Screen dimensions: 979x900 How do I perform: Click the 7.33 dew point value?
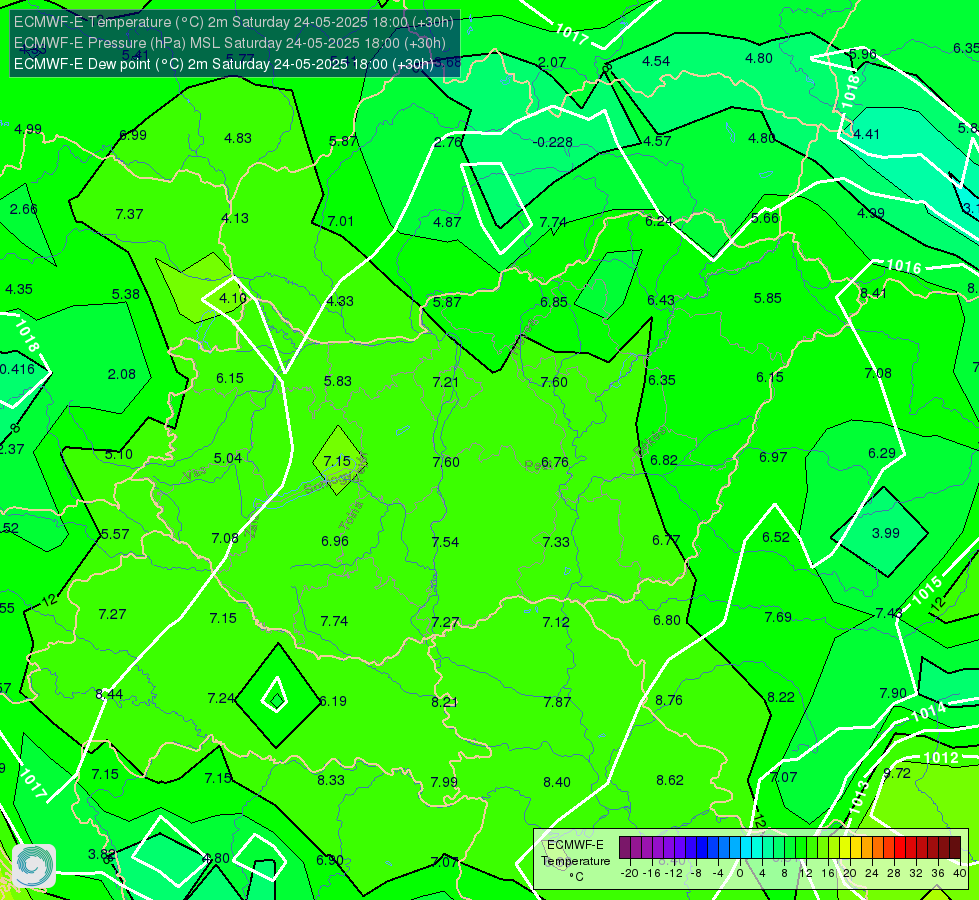click(x=556, y=542)
